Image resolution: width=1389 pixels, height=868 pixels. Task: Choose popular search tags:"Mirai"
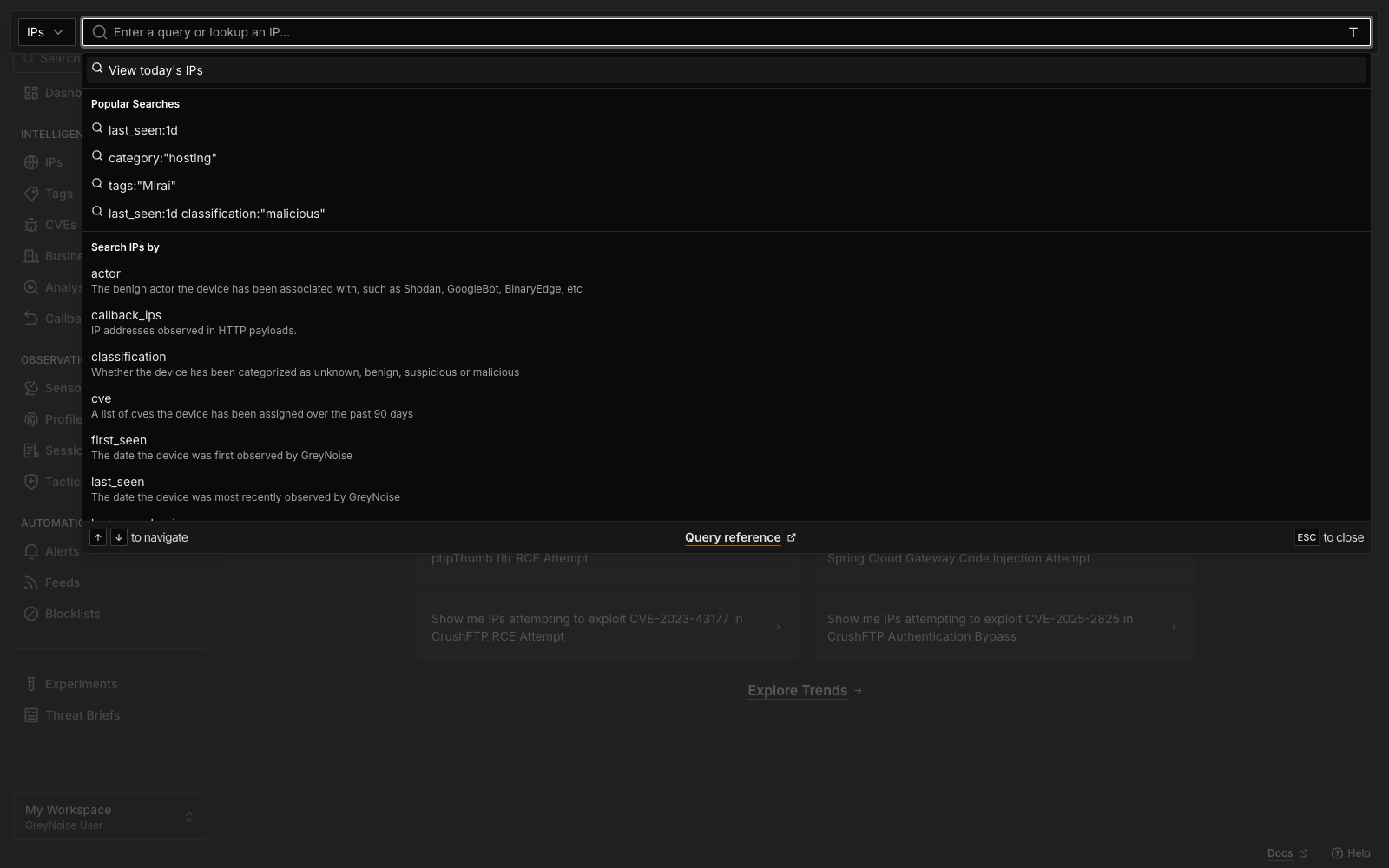pyautogui.click(x=726, y=186)
